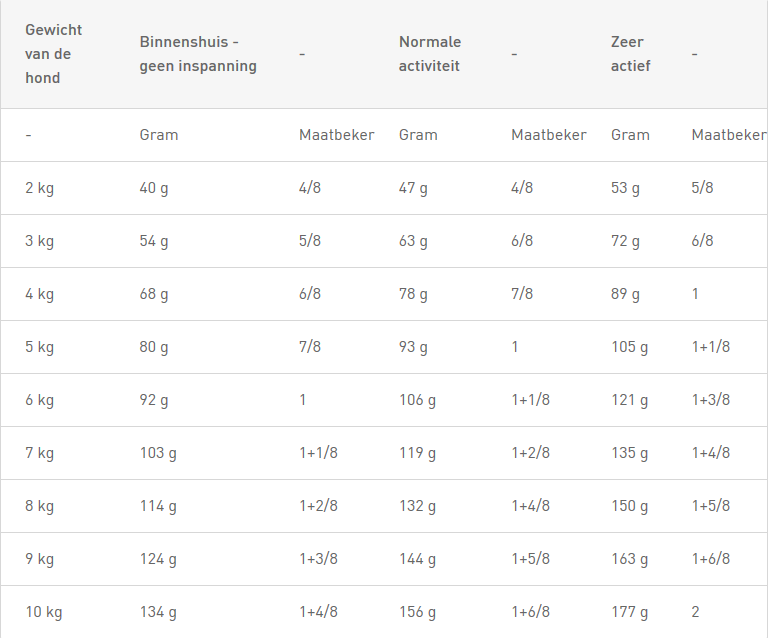768x638 pixels.
Task: Select the 'Binnenshuis - geen inspanning' header
Action: (x=198, y=54)
